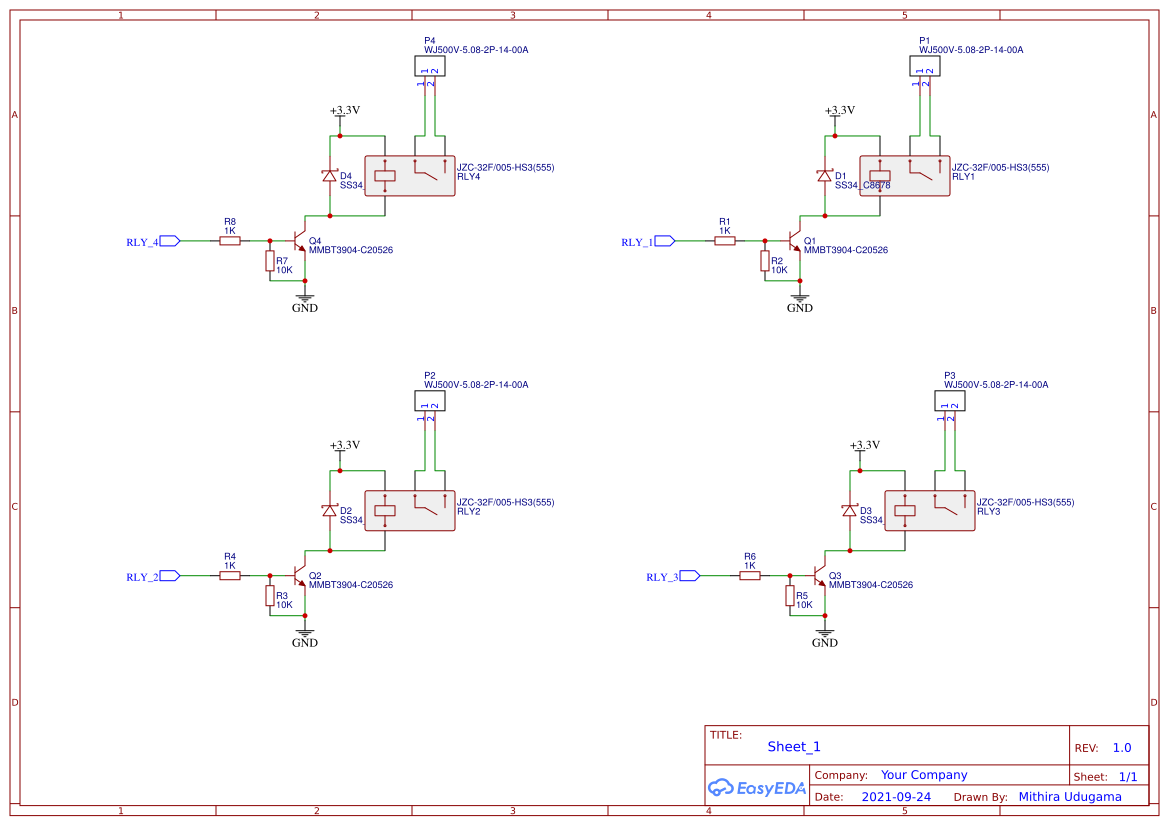Click connector P1 symbol
Screen dimensions: 1169x826
(926, 65)
